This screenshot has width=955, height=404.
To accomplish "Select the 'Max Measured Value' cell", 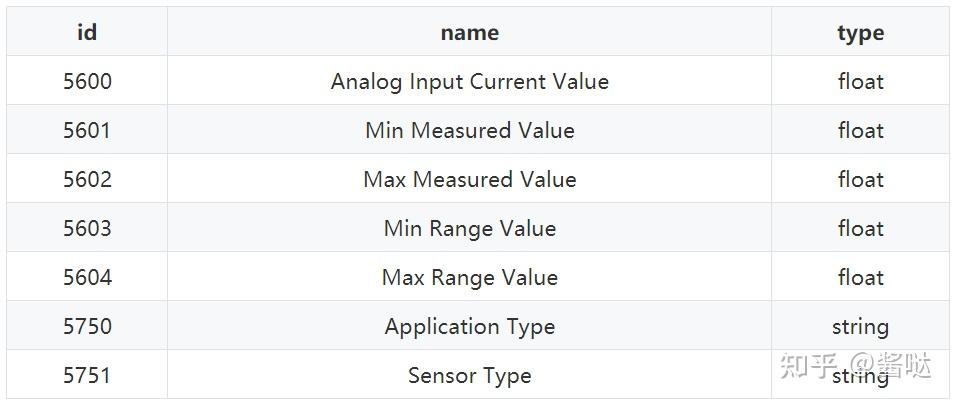I will (470, 179).
